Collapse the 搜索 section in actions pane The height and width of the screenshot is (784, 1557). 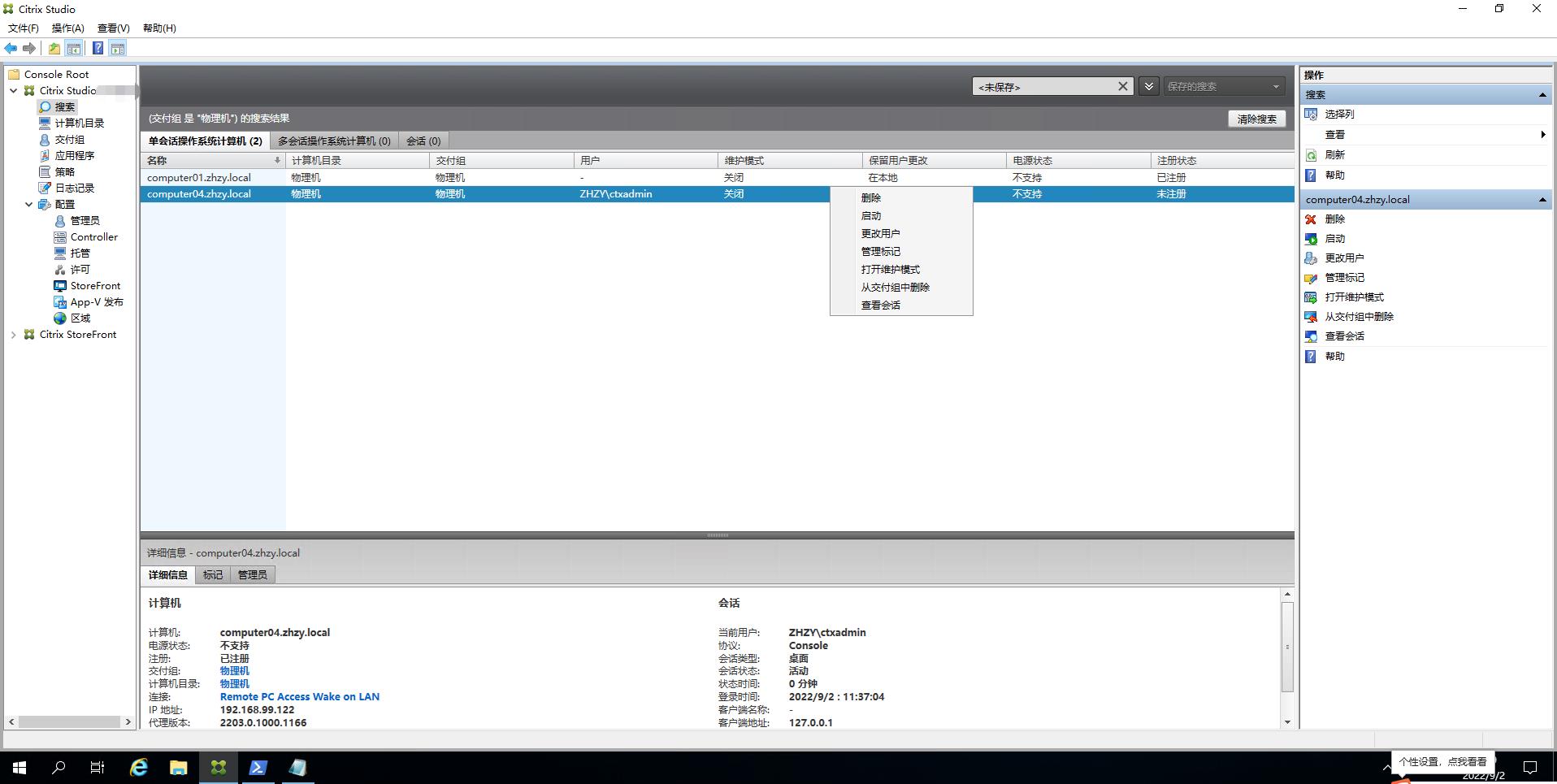[1542, 95]
